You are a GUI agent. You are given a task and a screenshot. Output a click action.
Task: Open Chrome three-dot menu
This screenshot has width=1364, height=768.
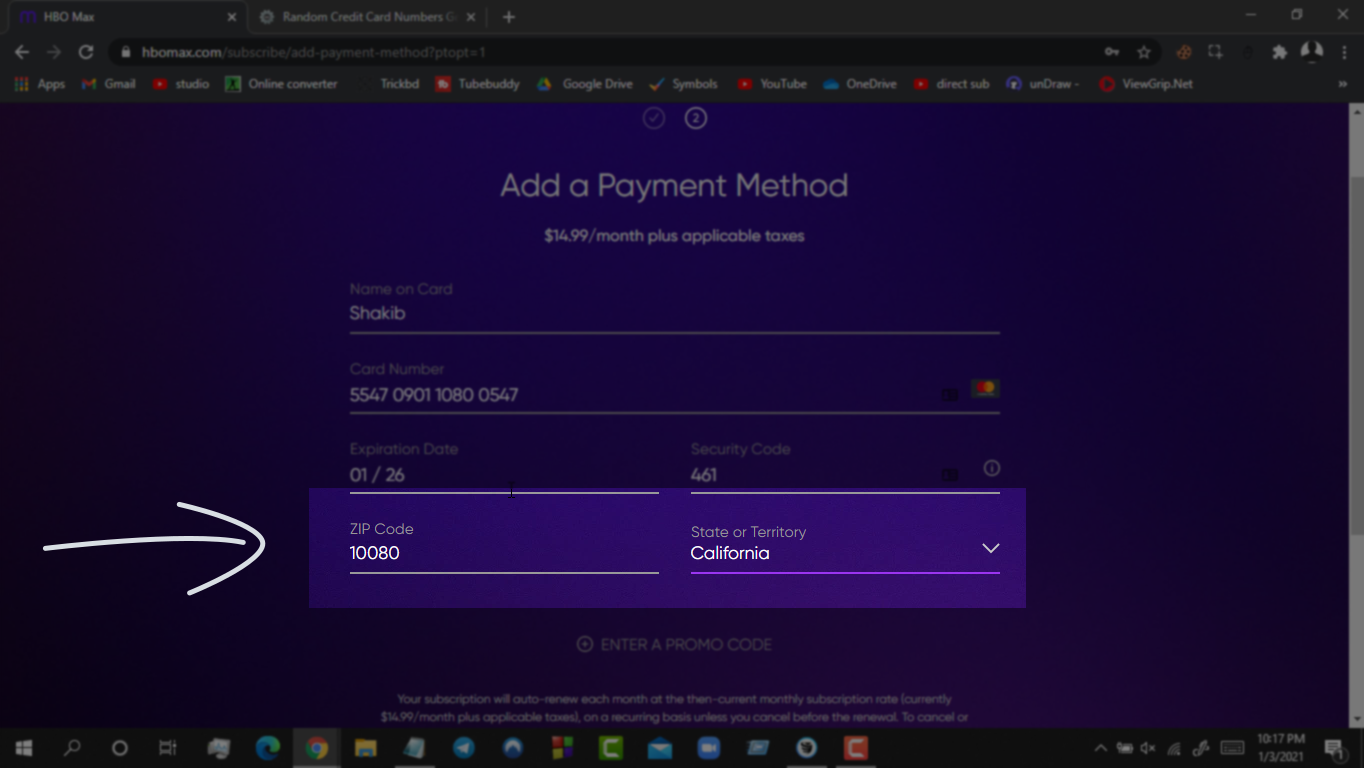1344,52
